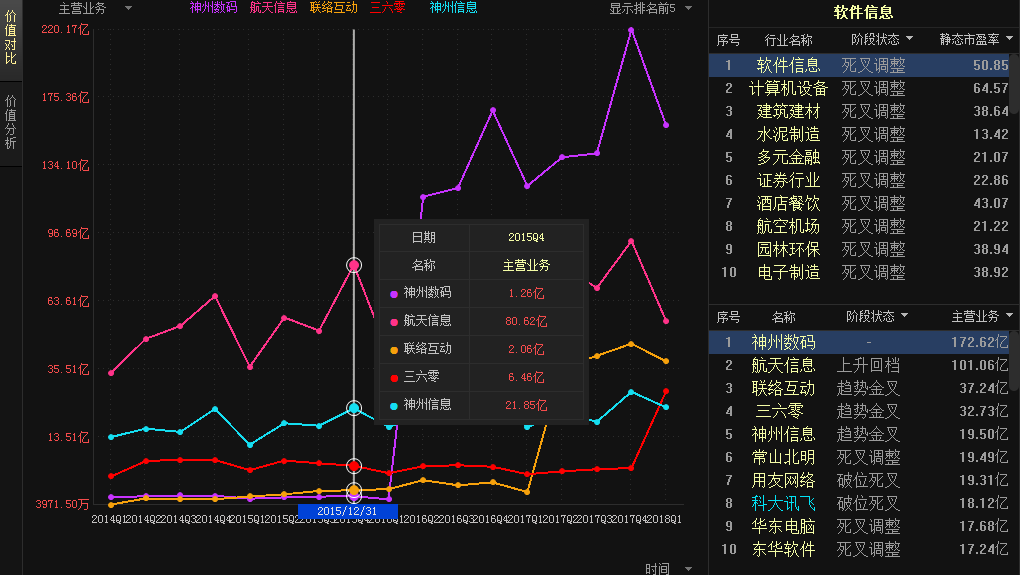Click the 上升回档 status for 航天信息
Image resolution: width=1020 pixels, height=575 pixels.
[x=868, y=365]
